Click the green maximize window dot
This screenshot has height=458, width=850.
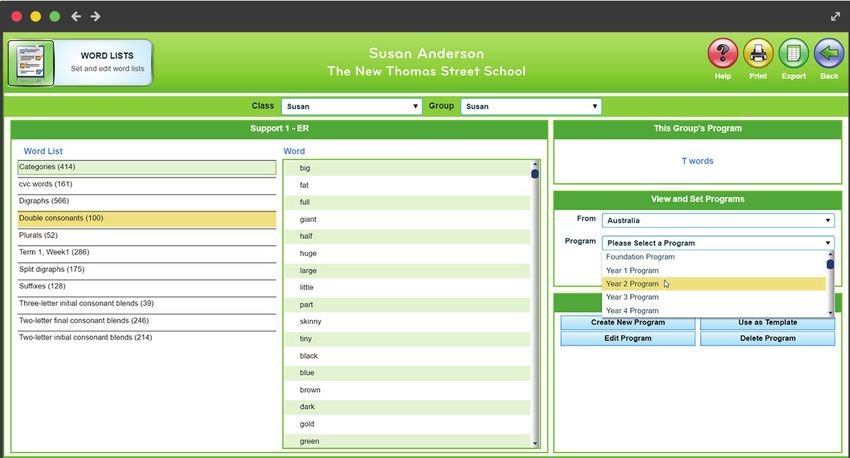(x=55, y=16)
